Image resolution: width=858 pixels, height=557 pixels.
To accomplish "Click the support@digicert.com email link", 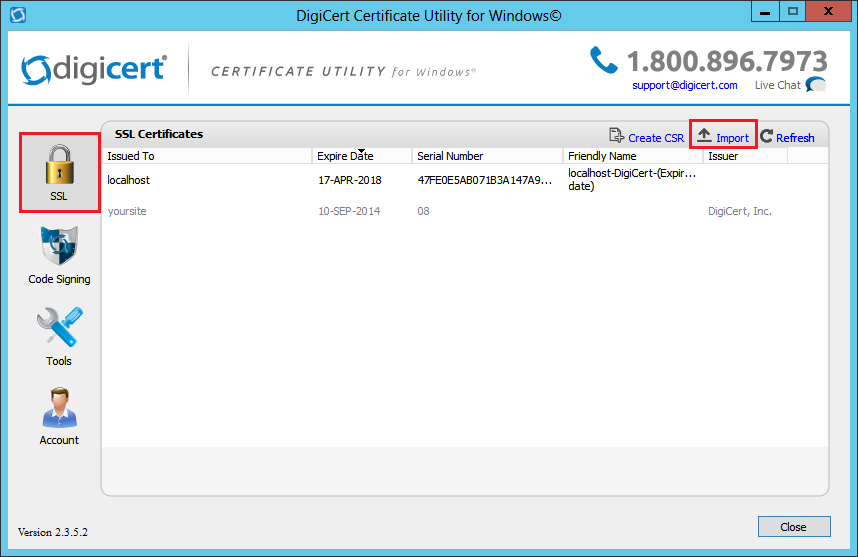I will pos(684,85).
